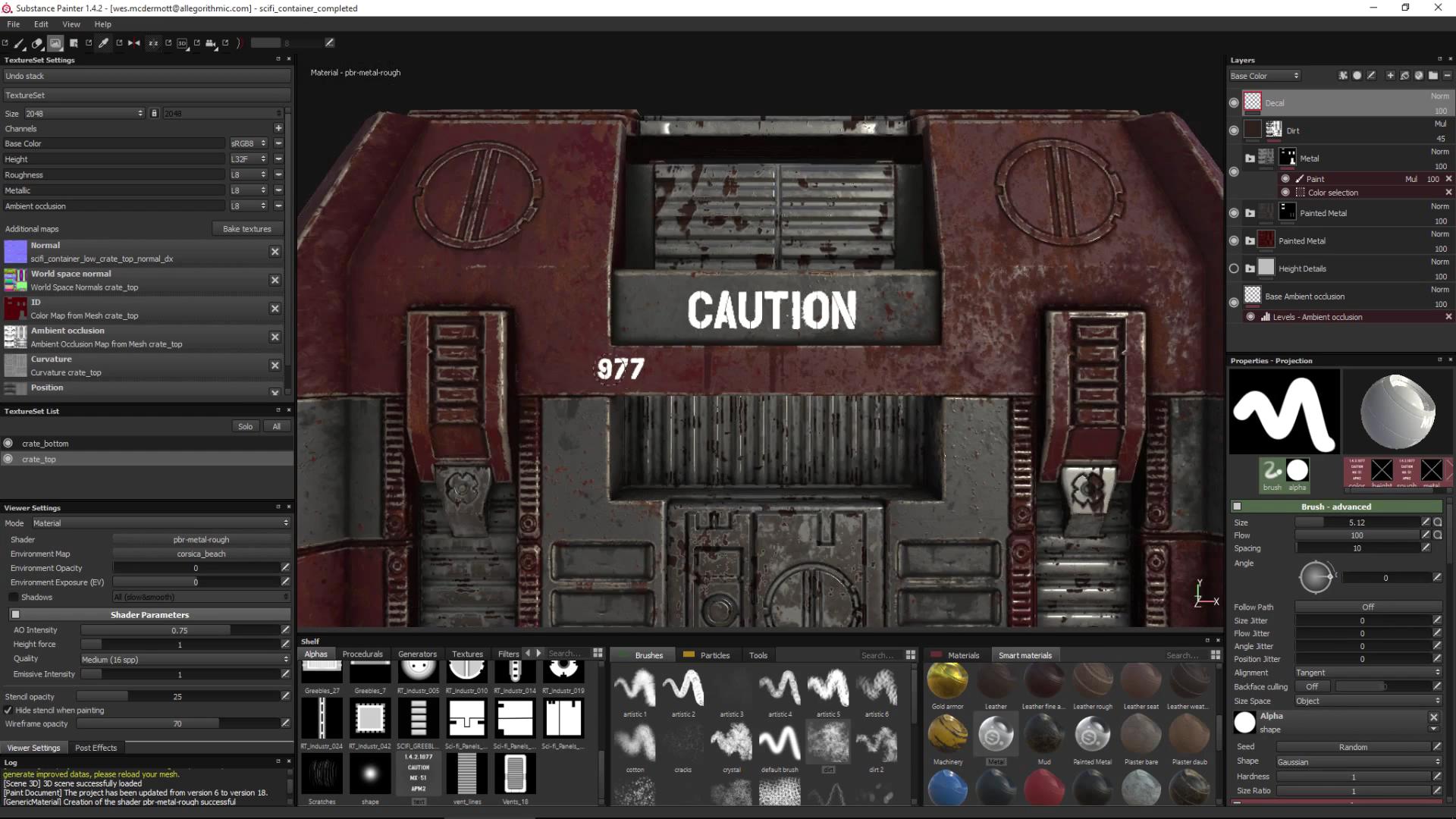Select the Paint brush tool in toolbar
1456x819 pixels.
pyautogui.click(x=20, y=43)
